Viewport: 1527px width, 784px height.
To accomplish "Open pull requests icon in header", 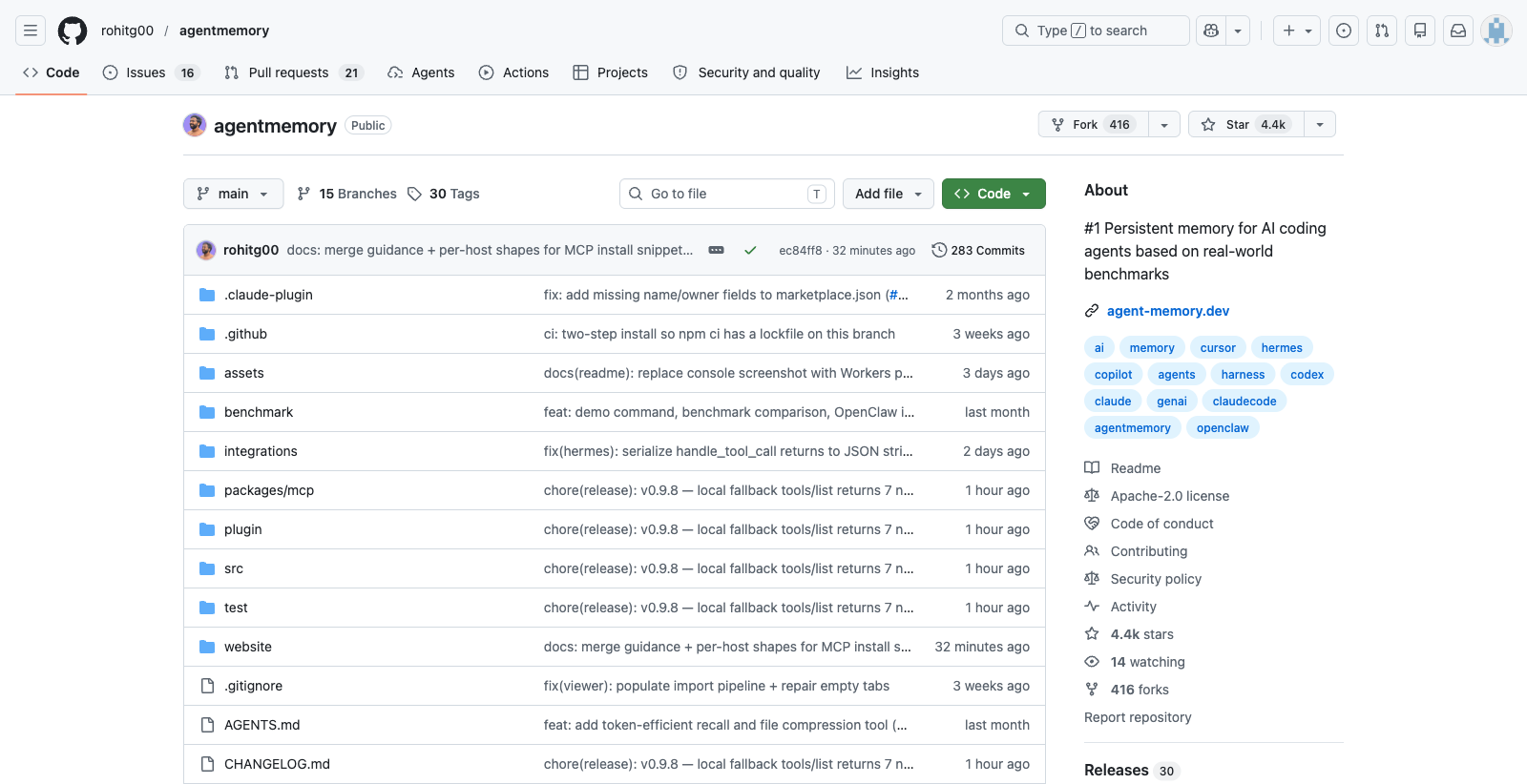I will pyautogui.click(x=1382, y=31).
